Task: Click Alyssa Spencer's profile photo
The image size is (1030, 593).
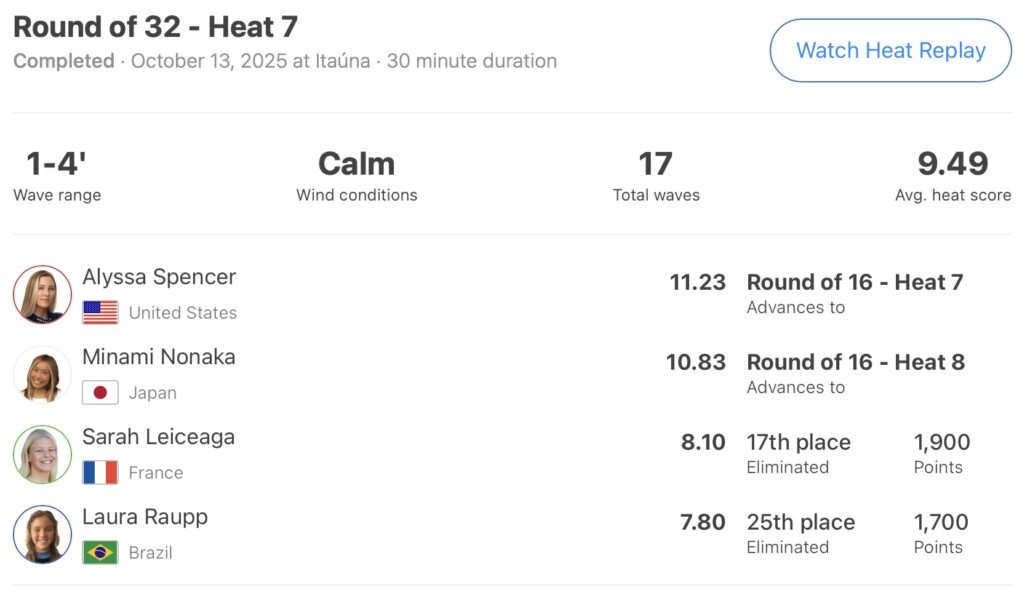Action: 42,294
